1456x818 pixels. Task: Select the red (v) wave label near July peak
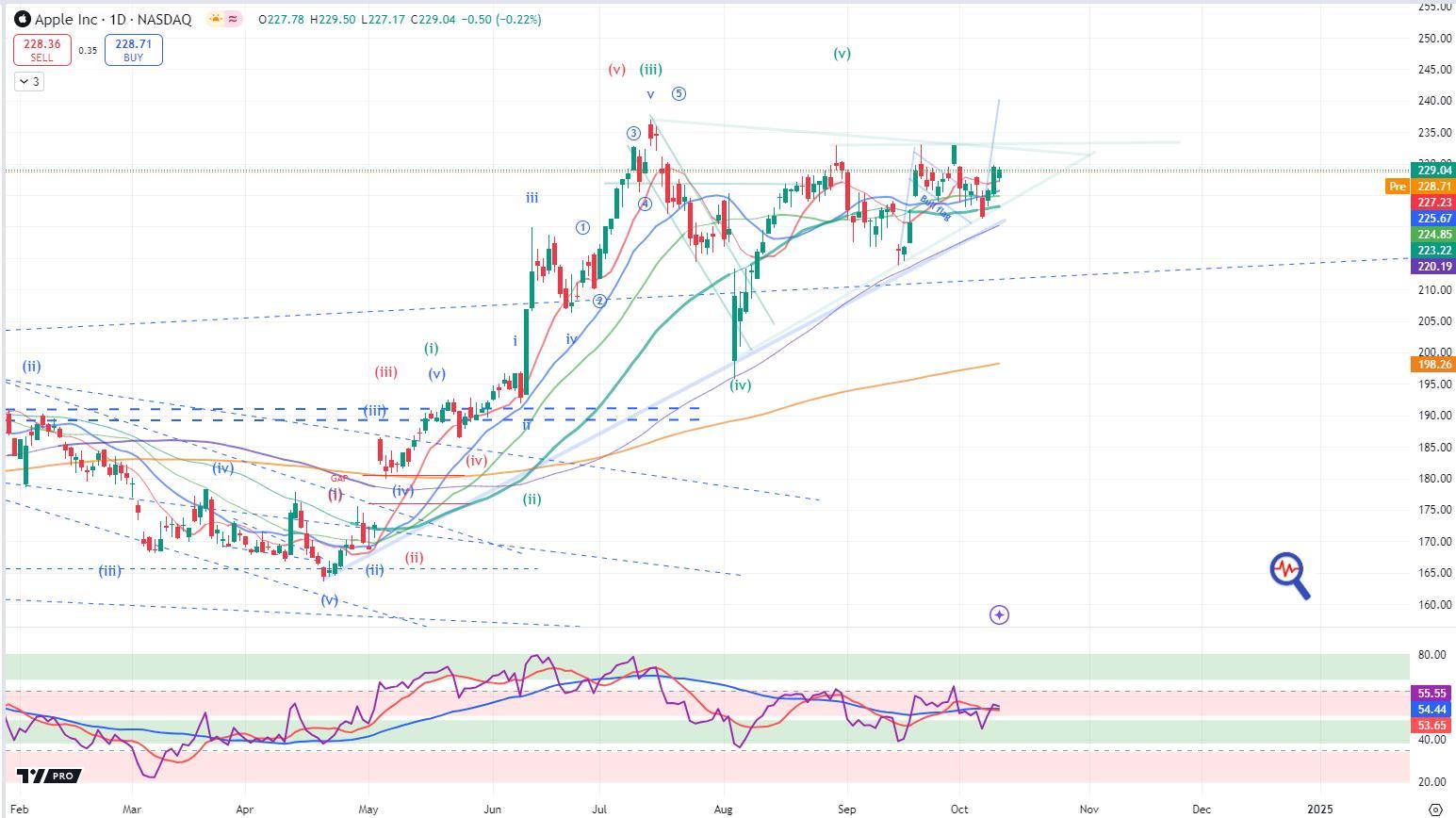[616, 70]
